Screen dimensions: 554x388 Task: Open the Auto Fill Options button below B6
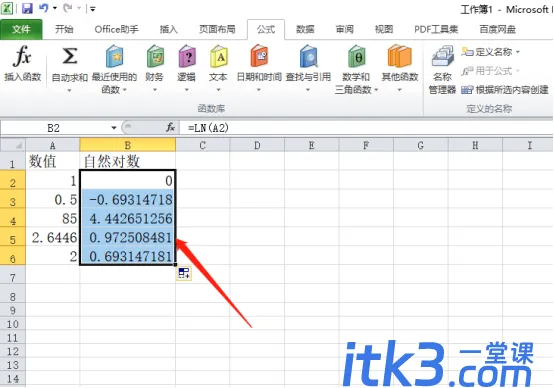click(184, 273)
